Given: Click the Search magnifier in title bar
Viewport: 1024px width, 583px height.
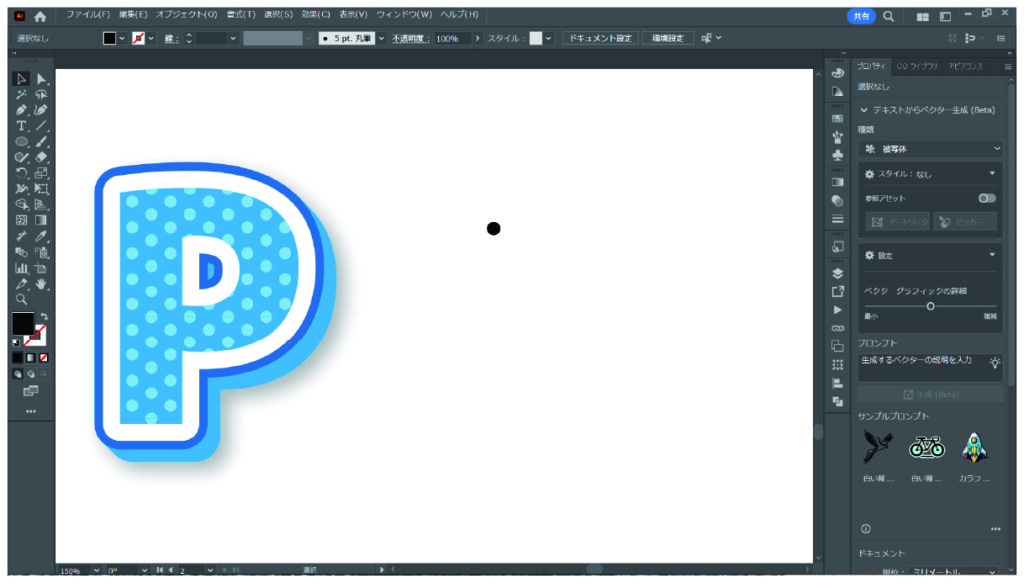Looking at the screenshot, I should (x=889, y=17).
